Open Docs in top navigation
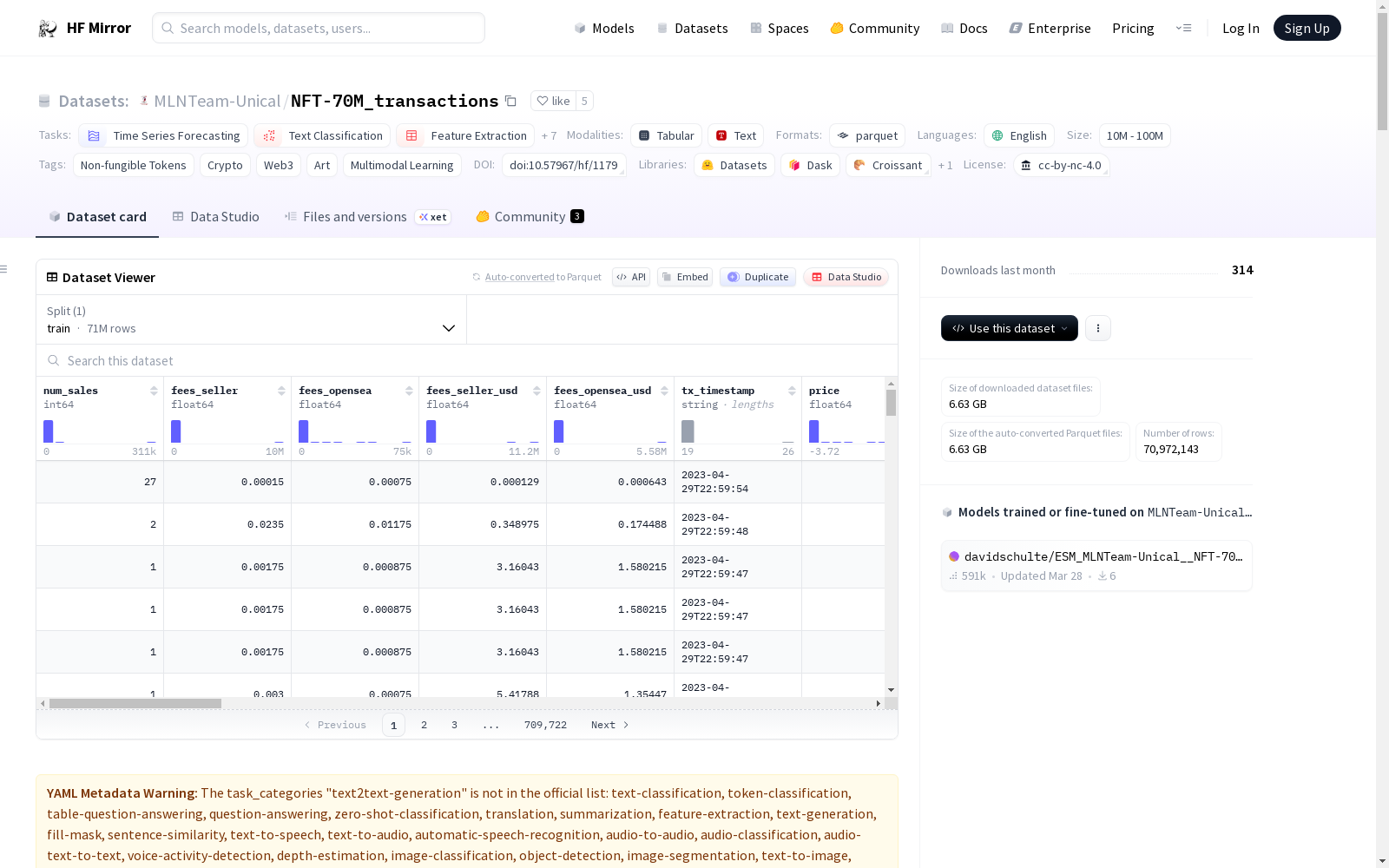The height and width of the screenshot is (868, 1389). click(x=964, y=29)
